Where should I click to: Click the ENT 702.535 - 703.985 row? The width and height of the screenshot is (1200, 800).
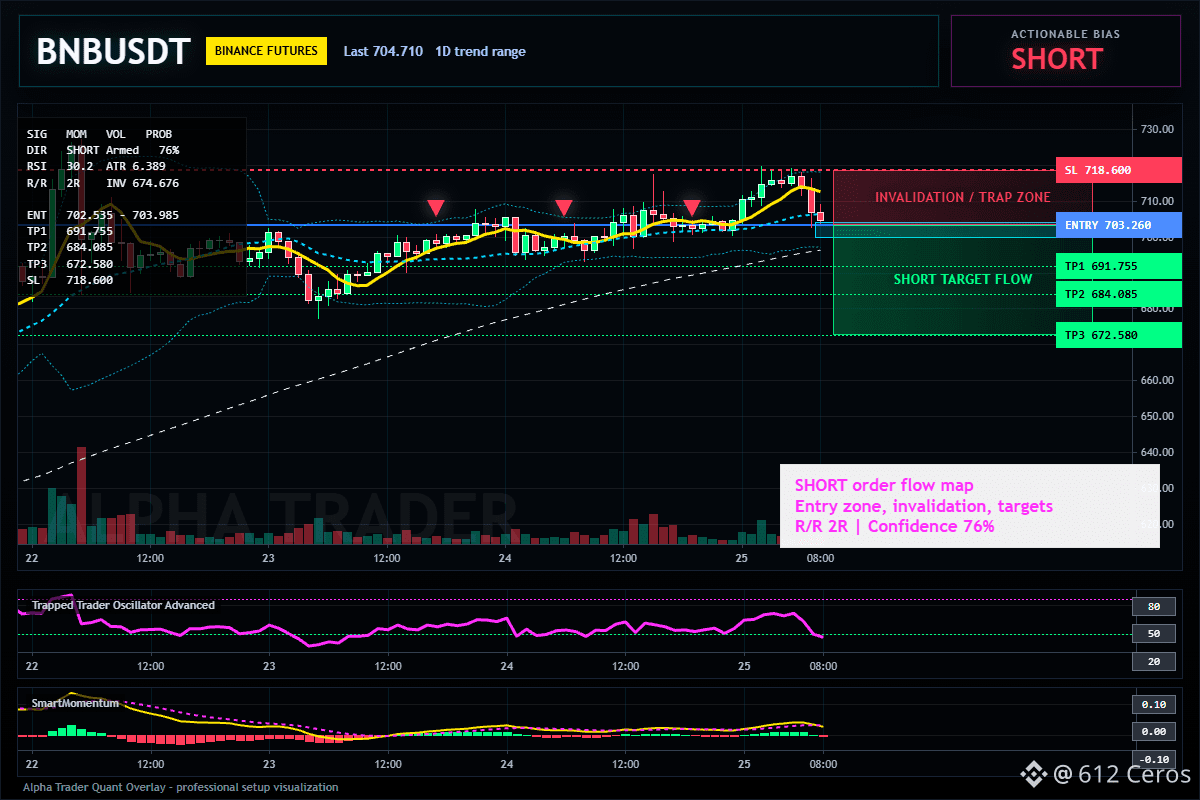click(x=103, y=215)
